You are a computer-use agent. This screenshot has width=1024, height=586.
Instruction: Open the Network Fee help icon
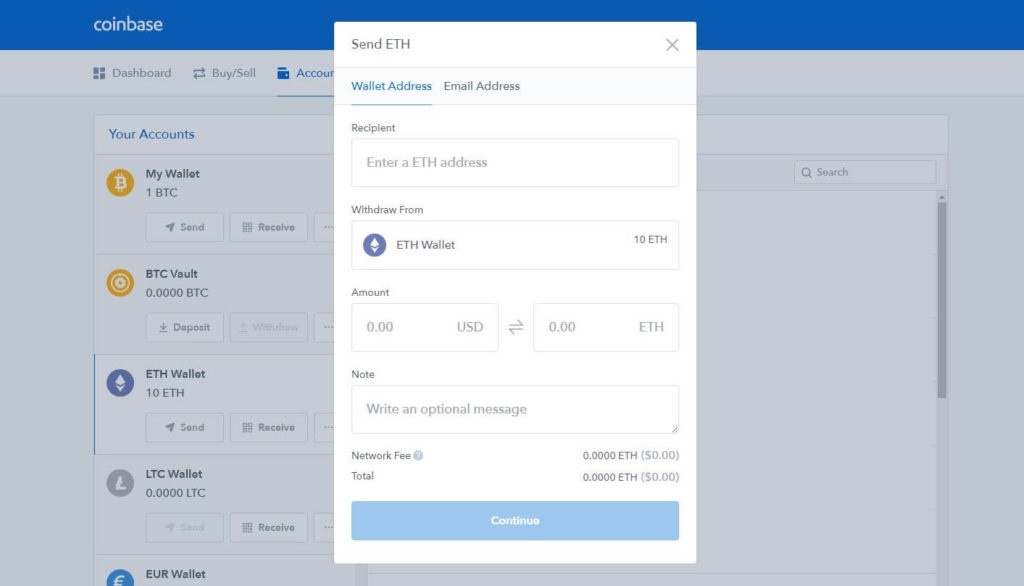point(418,455)
